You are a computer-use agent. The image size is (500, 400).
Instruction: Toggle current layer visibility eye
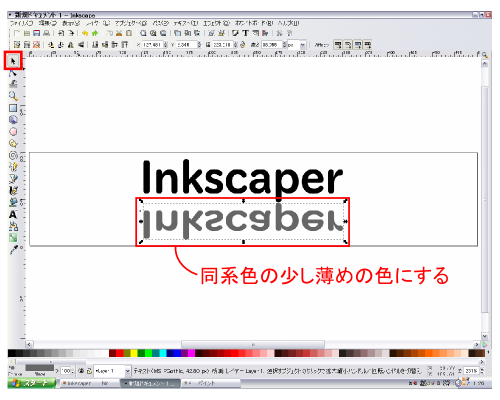[x=81, y=371]
